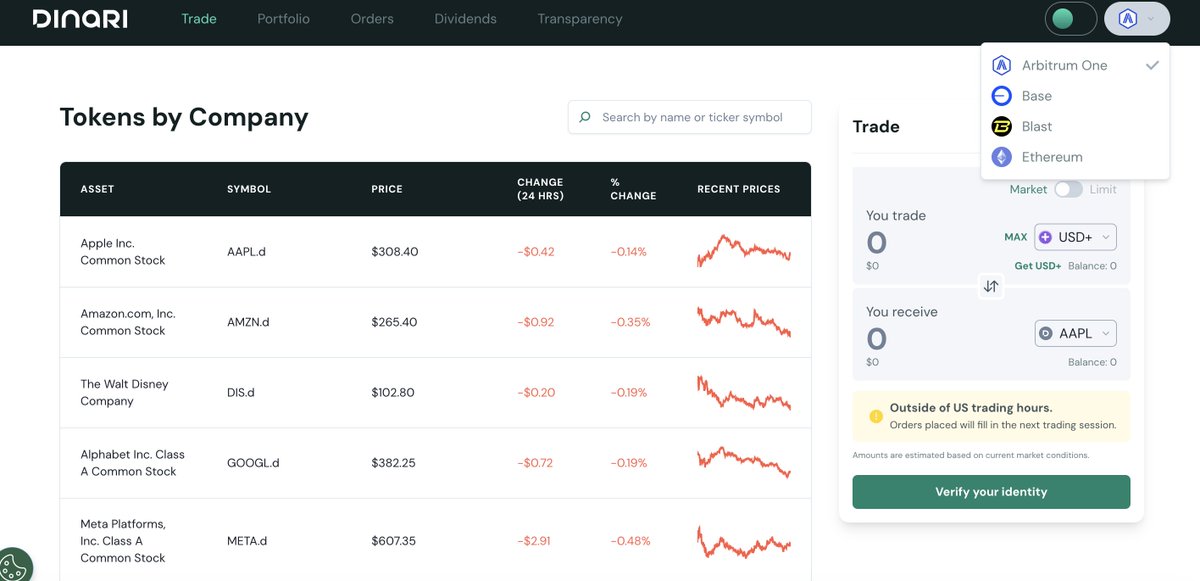1200x581 pixels.
Task: Click the SYMBOL column header
Action: point(249,189)
